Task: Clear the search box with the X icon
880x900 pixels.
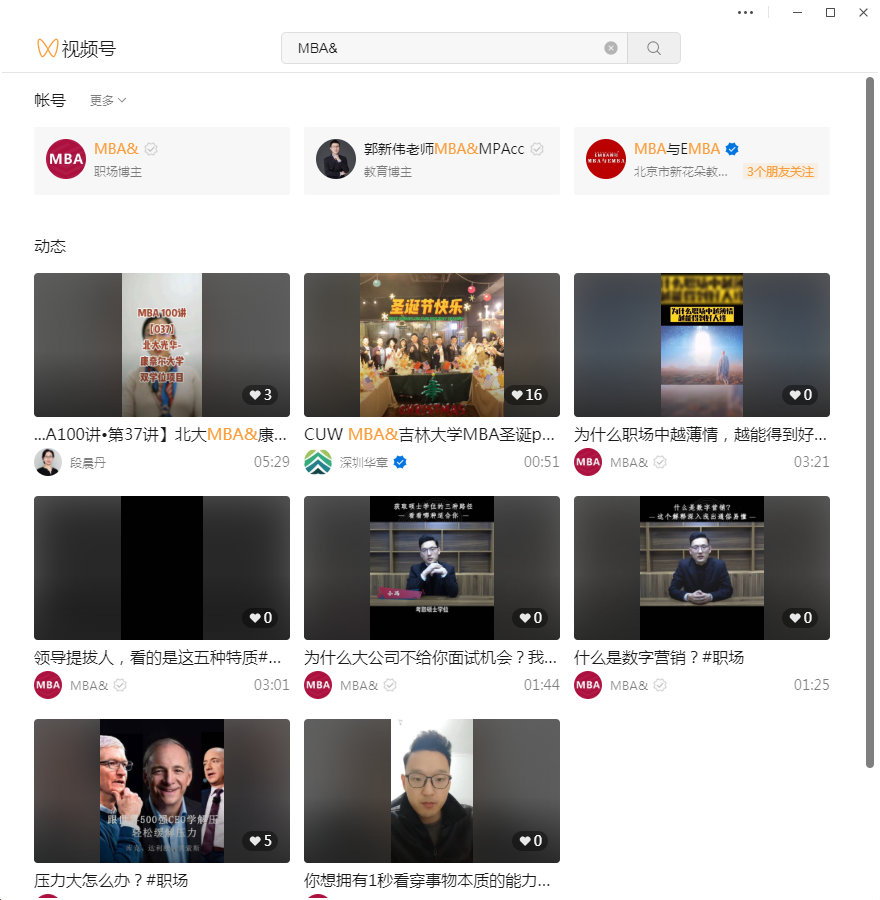Action: tap(611, 48)
